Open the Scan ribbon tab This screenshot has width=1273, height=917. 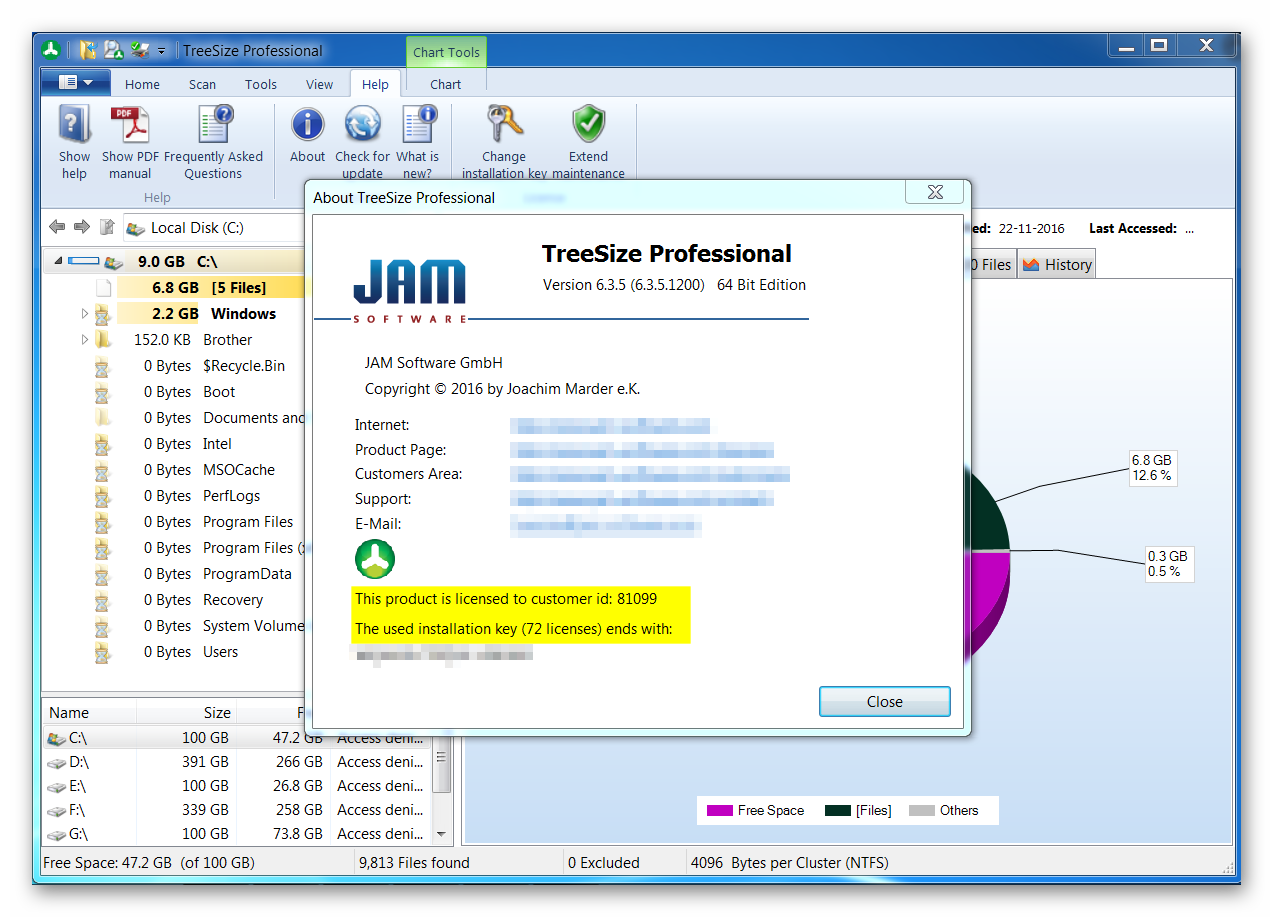[x=202, y=84]
